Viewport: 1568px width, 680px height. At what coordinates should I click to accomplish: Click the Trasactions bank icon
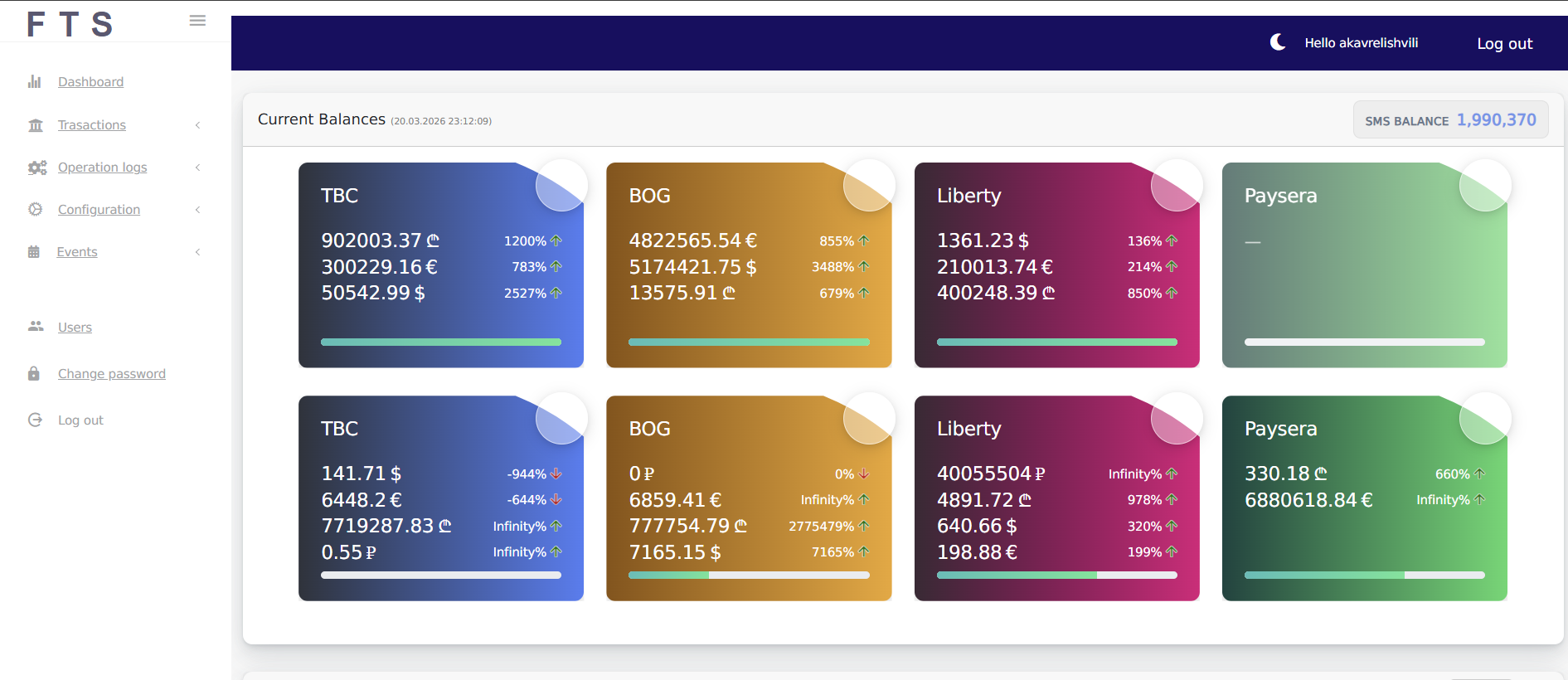point(36,125)
